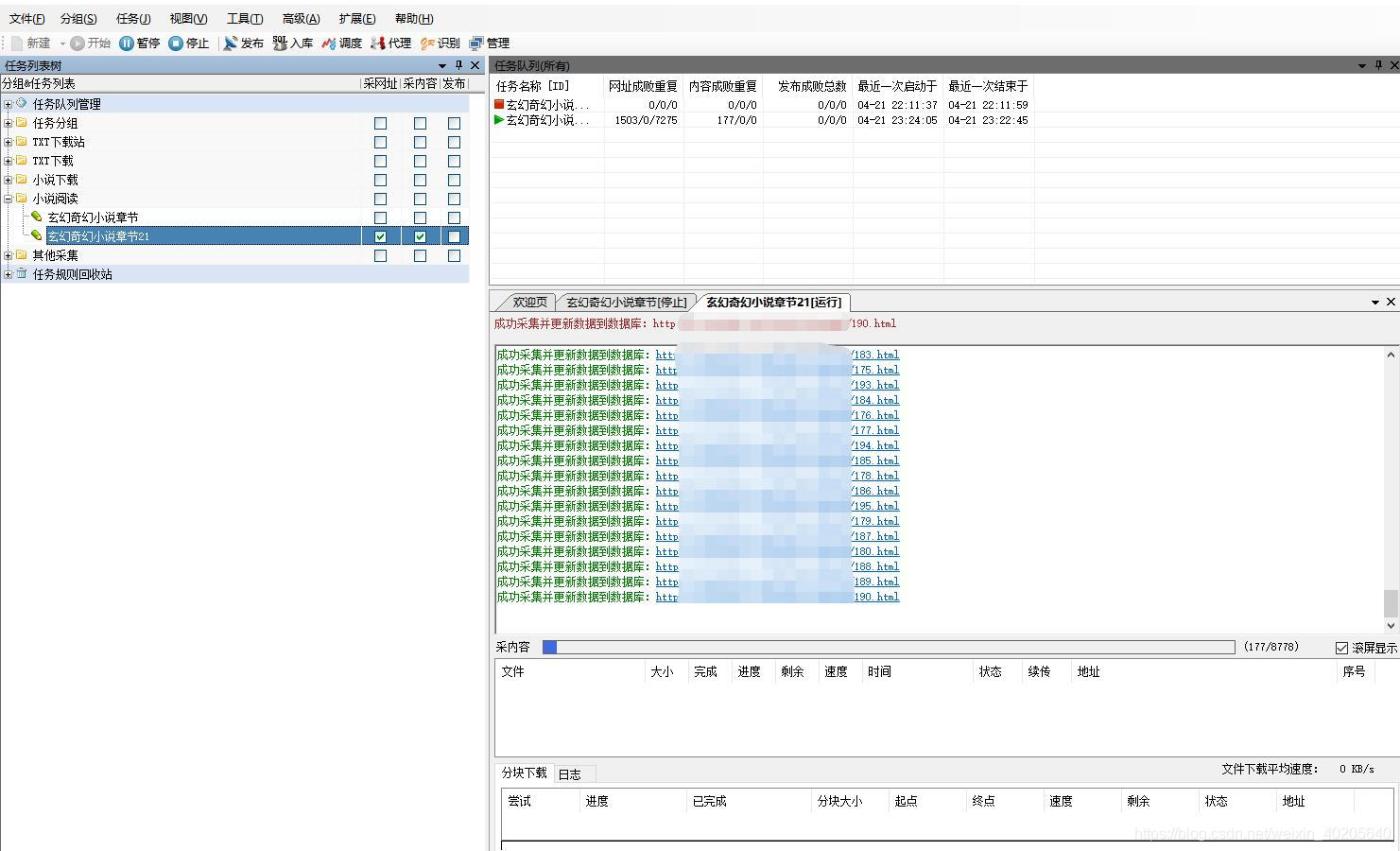Toggle 发布 checkbox for TXT下载
This screenshot has width=1400, height=851.
454,161
